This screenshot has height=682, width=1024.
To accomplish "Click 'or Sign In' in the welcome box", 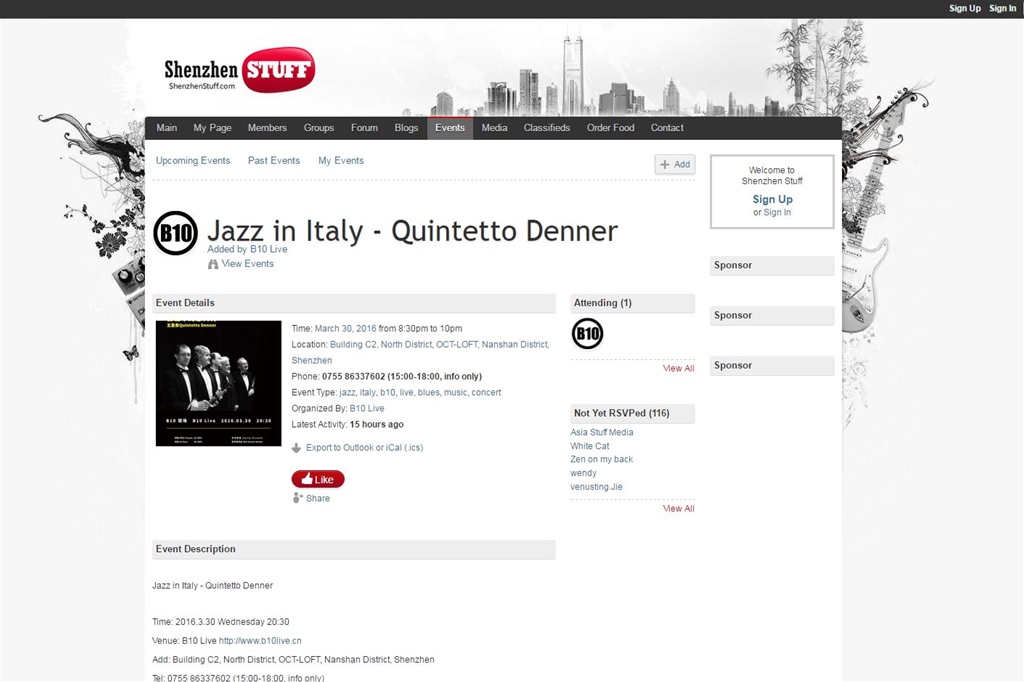I will tap(772, 212).
